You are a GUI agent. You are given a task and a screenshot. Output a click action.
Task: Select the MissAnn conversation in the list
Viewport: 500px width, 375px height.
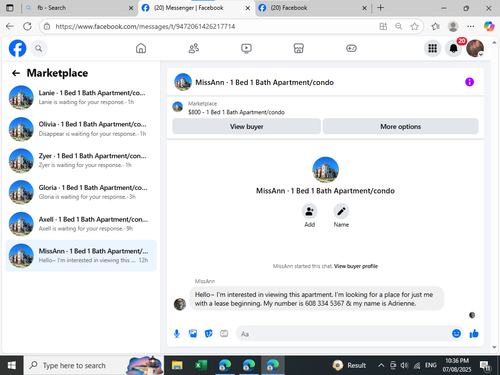81,256
